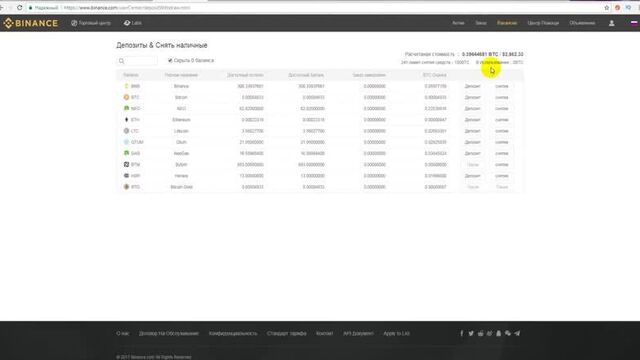640x360 pixels.
Task: Click Депозит for the BNB row
Action: click(x=473, y=86)
